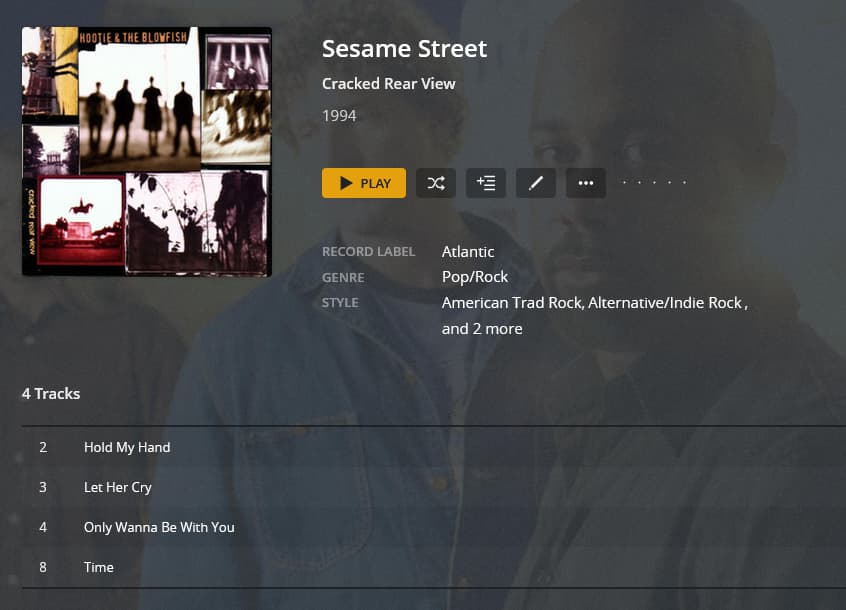The height and width of the screenshot is (610, 846).
Task: Set rating with the first rating dot
Action: coord(625,183)
